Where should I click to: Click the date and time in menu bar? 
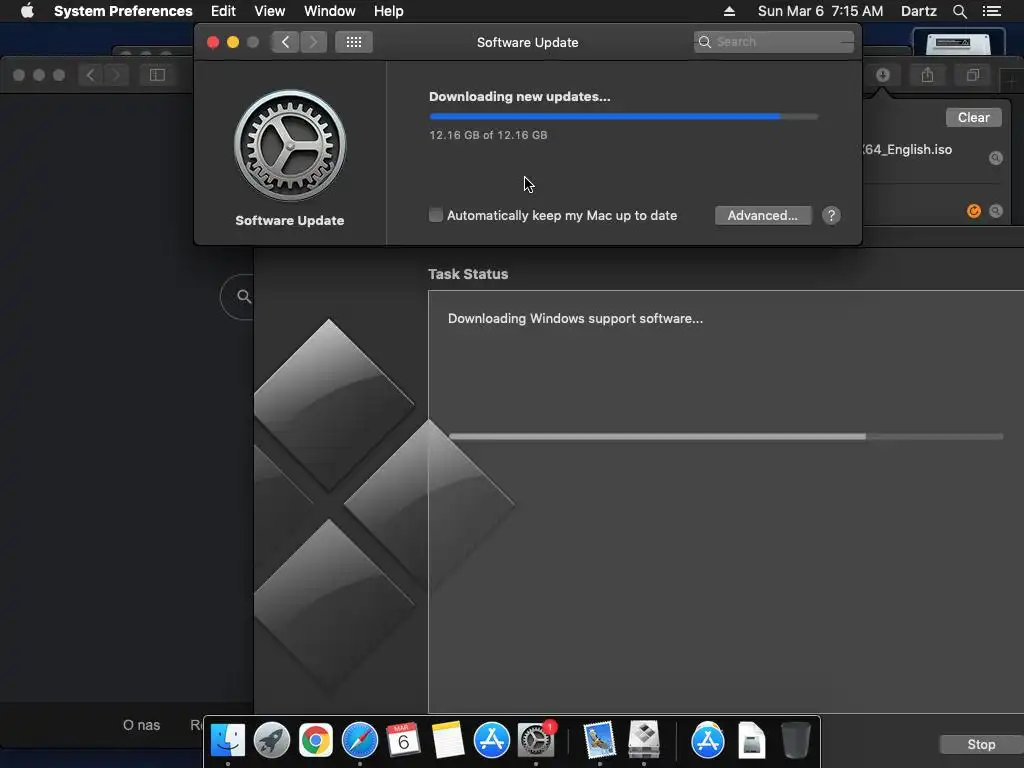[x=820, y=11]
